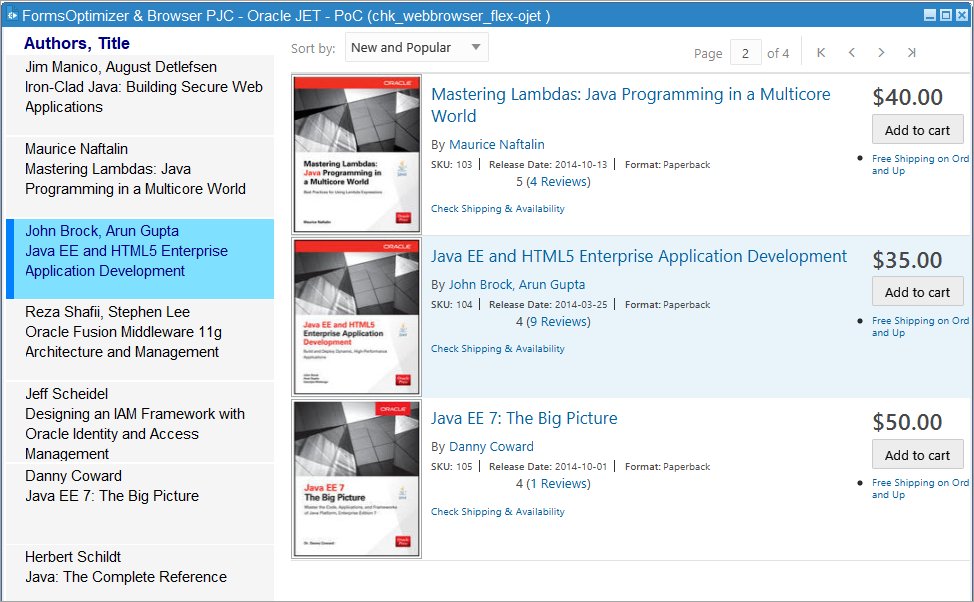This screenshot has height=602, width=974.
Task: Click Release Date: 2014-10-01 text
Action: (x=548, y=467)
